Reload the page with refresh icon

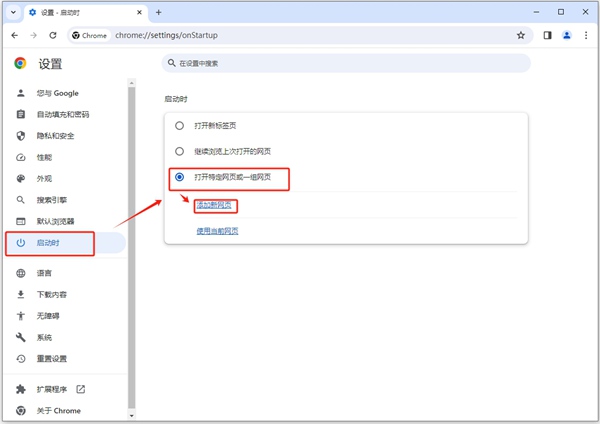[53, 36]
